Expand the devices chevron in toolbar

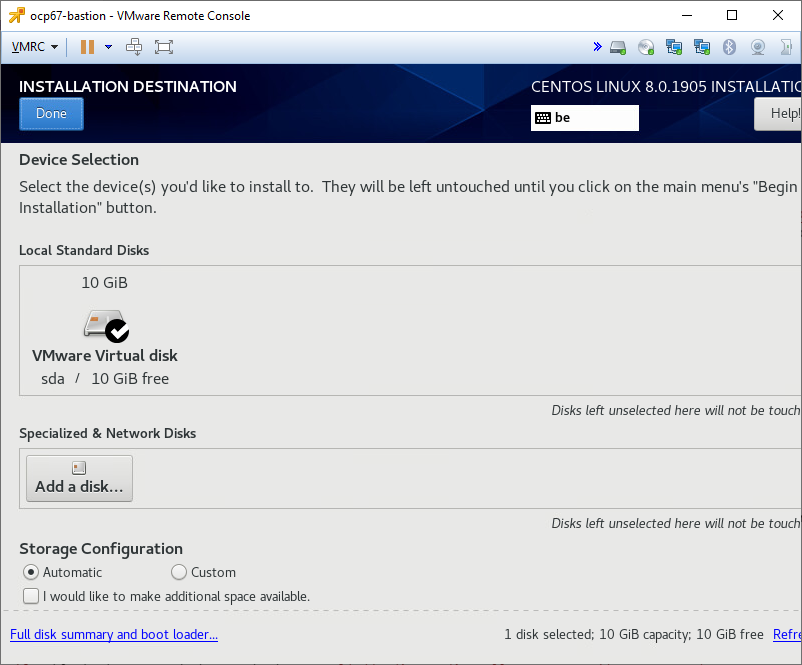click(x=597, y=47)
